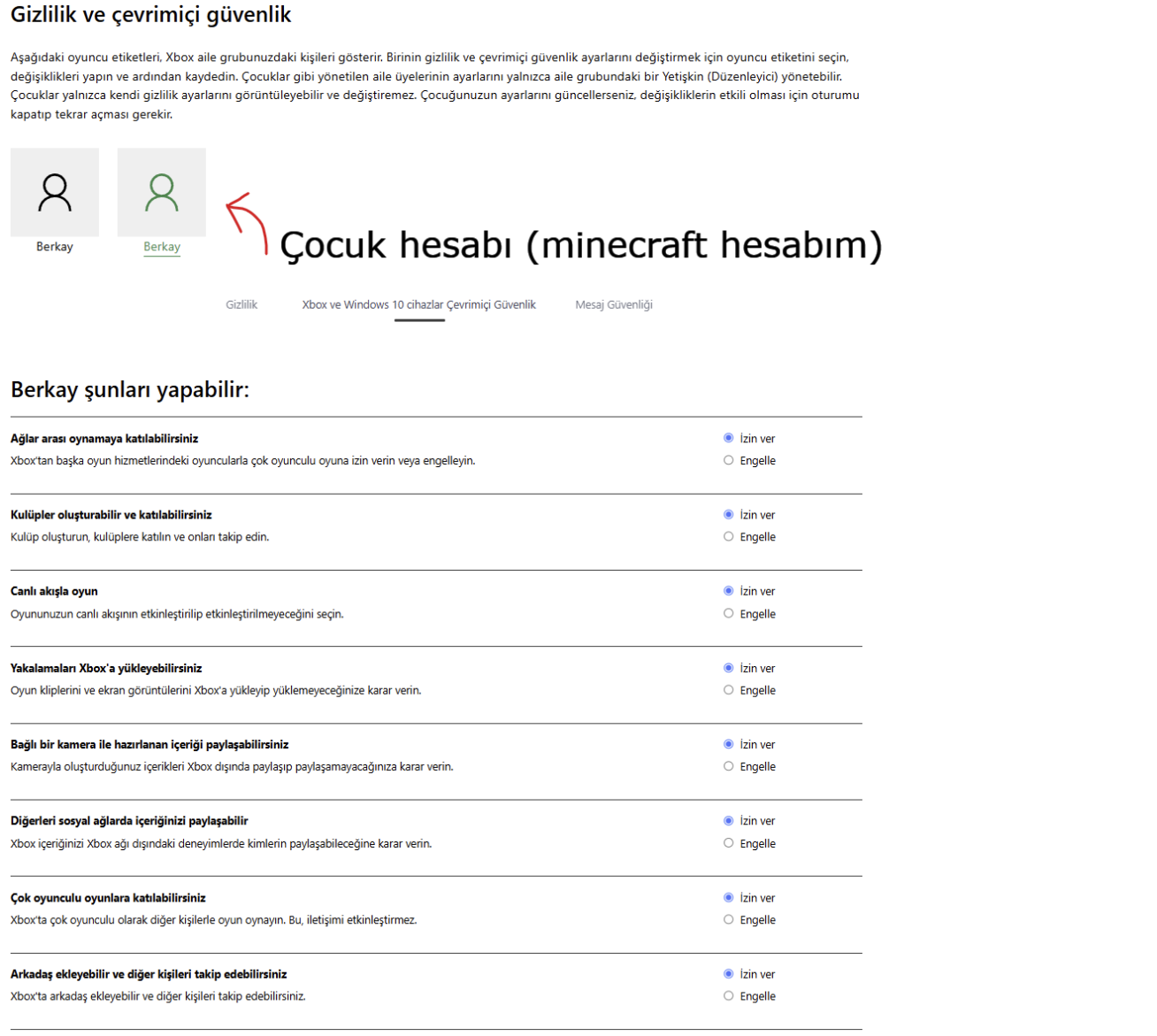Choose İzin ver for Çok oyunculu oyunlara katılabilirsiniz
The width and height of the screenshot is (1157, 1036).
(729, 897)
